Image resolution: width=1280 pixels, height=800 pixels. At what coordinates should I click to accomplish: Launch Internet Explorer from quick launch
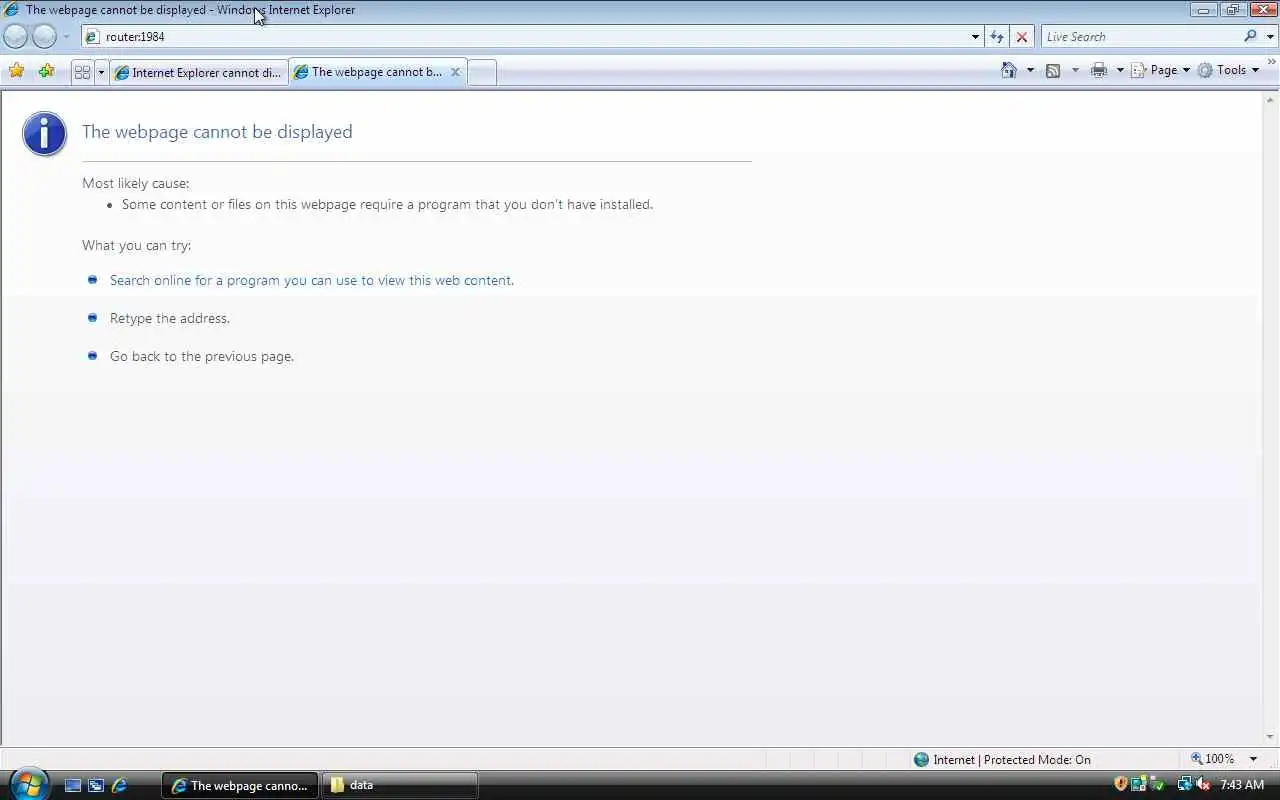click(x=119, y=786)
